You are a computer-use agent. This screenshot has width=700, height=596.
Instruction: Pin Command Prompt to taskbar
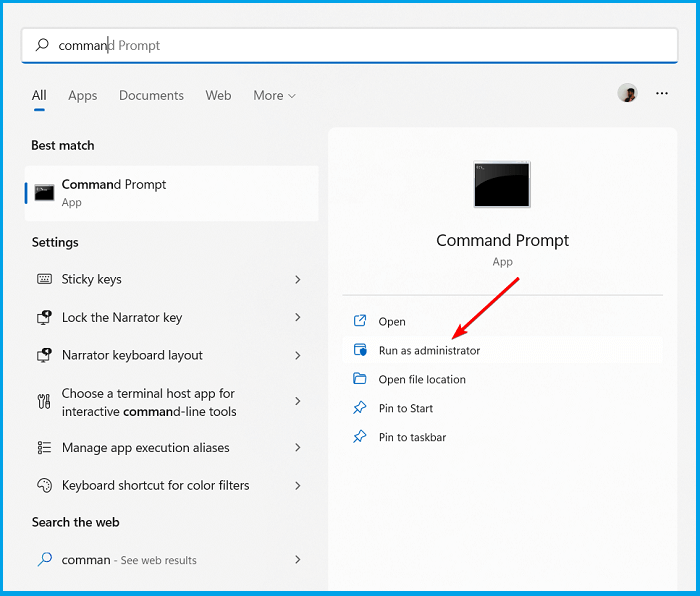[412, 437]
